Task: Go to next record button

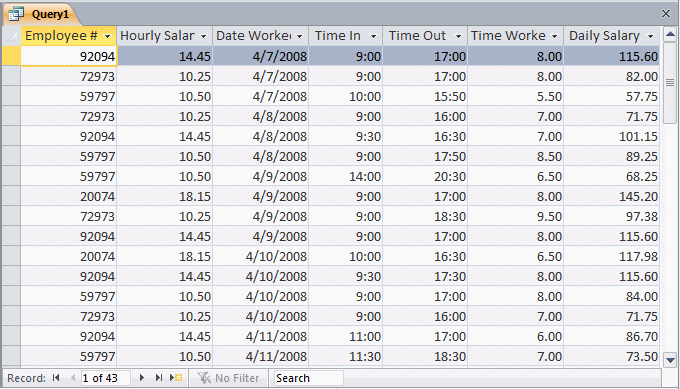Action: (141, 378)
